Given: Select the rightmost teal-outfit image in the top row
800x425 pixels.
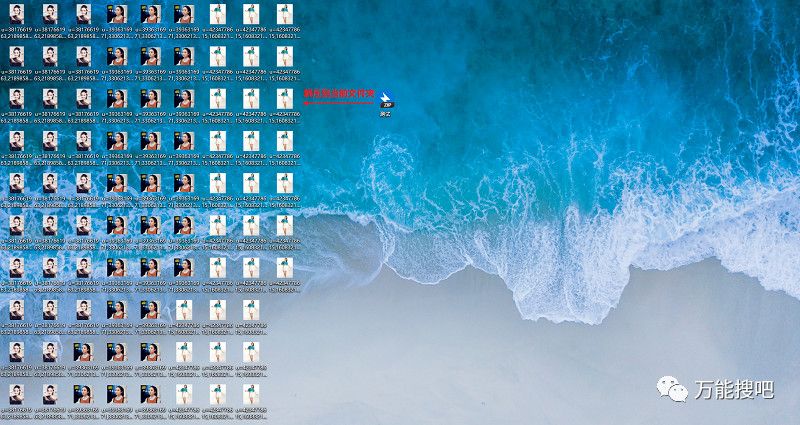Looking at the screenshot, I should pyautogui.click(x=284, y=13).
